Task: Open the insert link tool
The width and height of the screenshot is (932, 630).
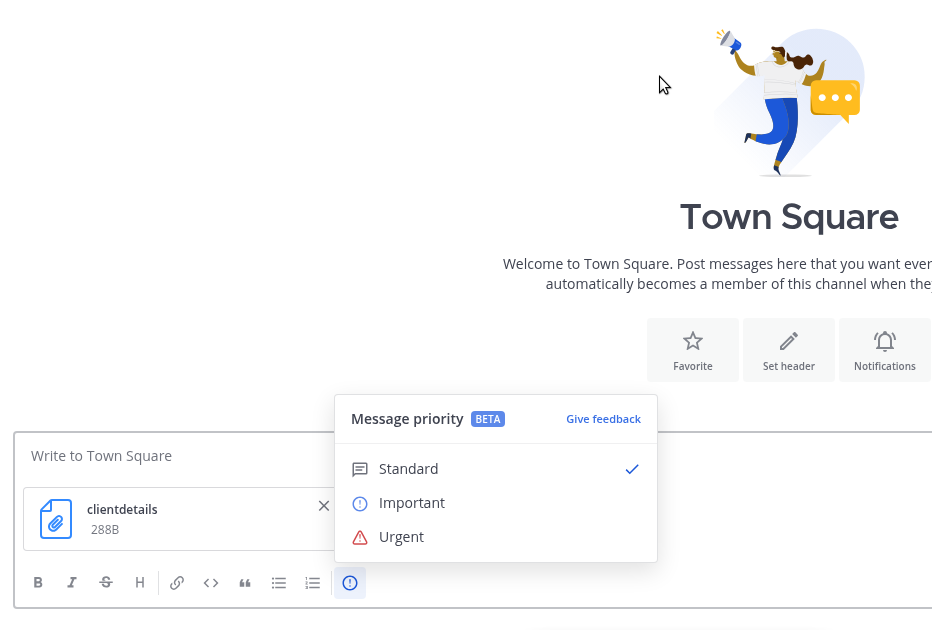Action: [x=177, y=582]
